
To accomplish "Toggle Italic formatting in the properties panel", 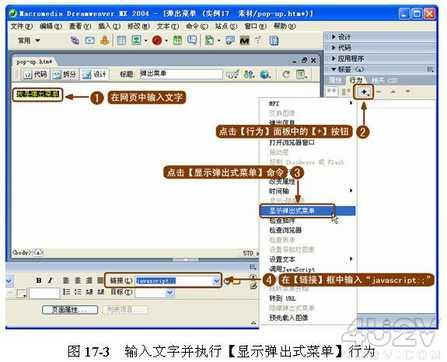I will click(50, 280).
